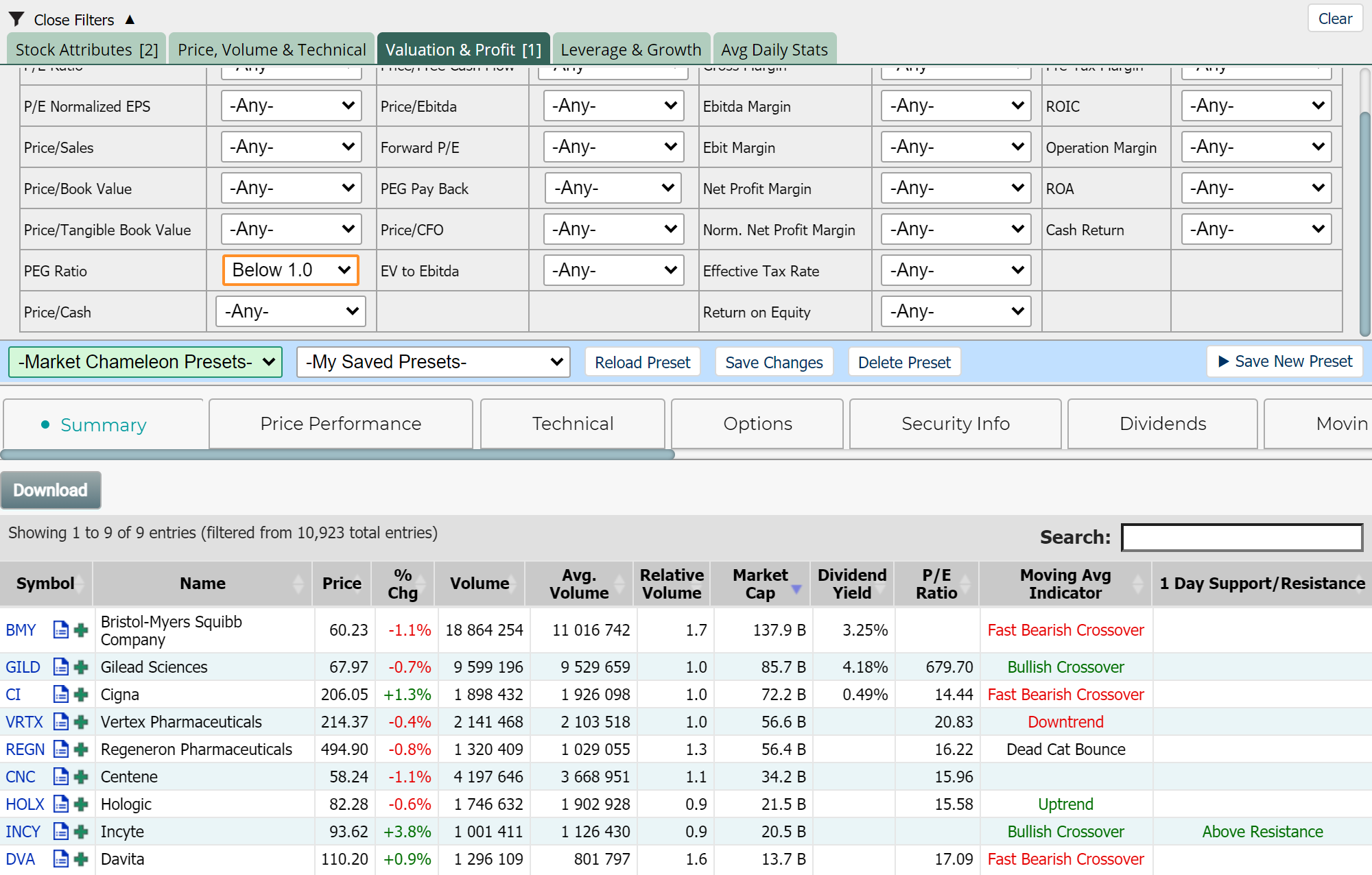Open the VRTX symbol link
The width and height of the screenshot is (1372, 875).
point(24,721)
